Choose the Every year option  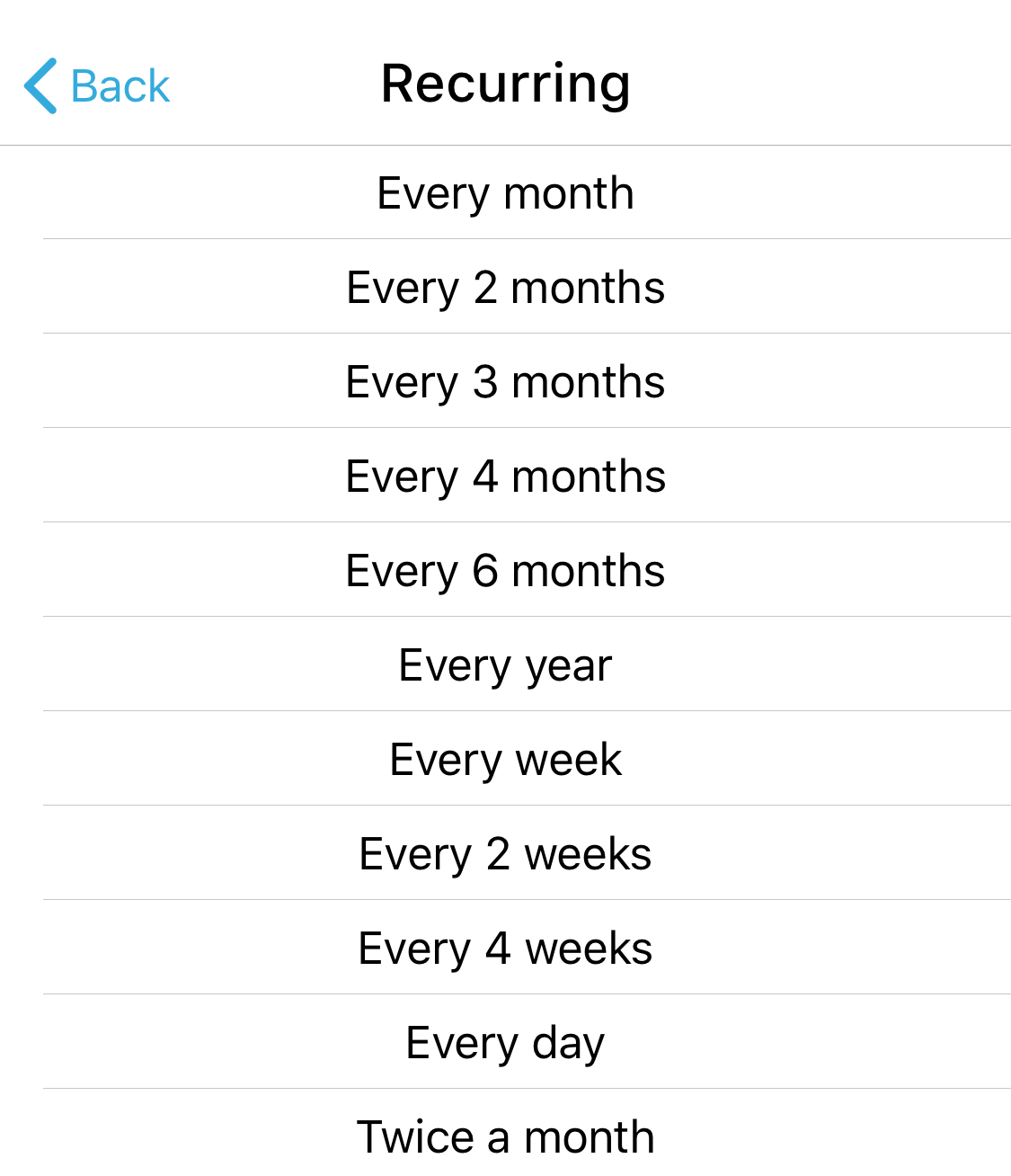coord(505,665)
